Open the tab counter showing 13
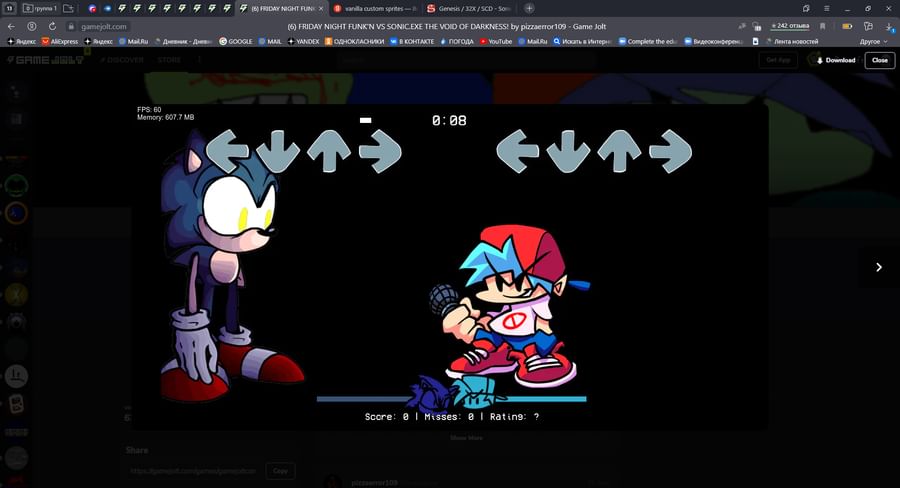 pyautogui.click(x=10, y=9)
